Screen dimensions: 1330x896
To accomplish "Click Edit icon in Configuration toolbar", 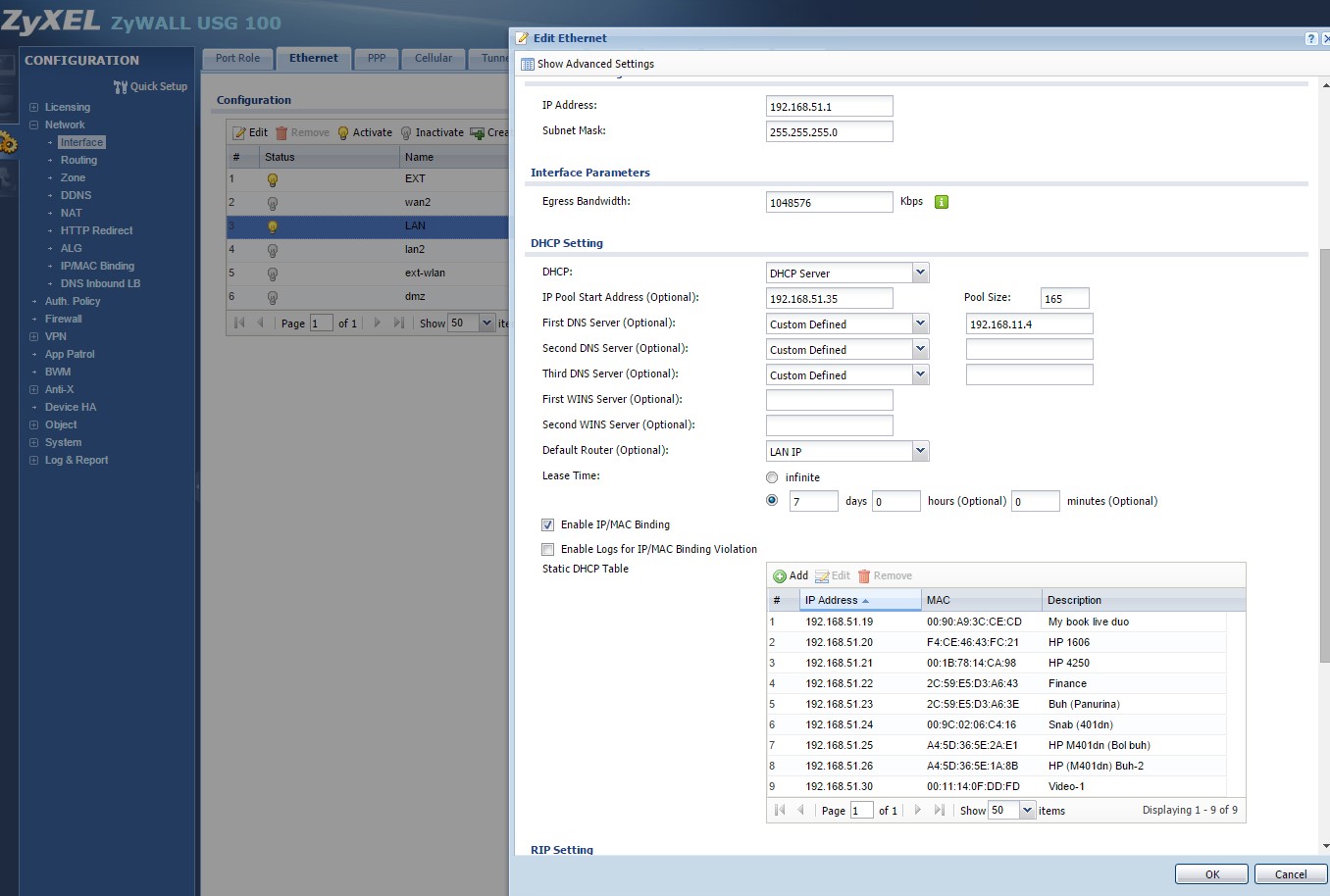I will [238, 133].
